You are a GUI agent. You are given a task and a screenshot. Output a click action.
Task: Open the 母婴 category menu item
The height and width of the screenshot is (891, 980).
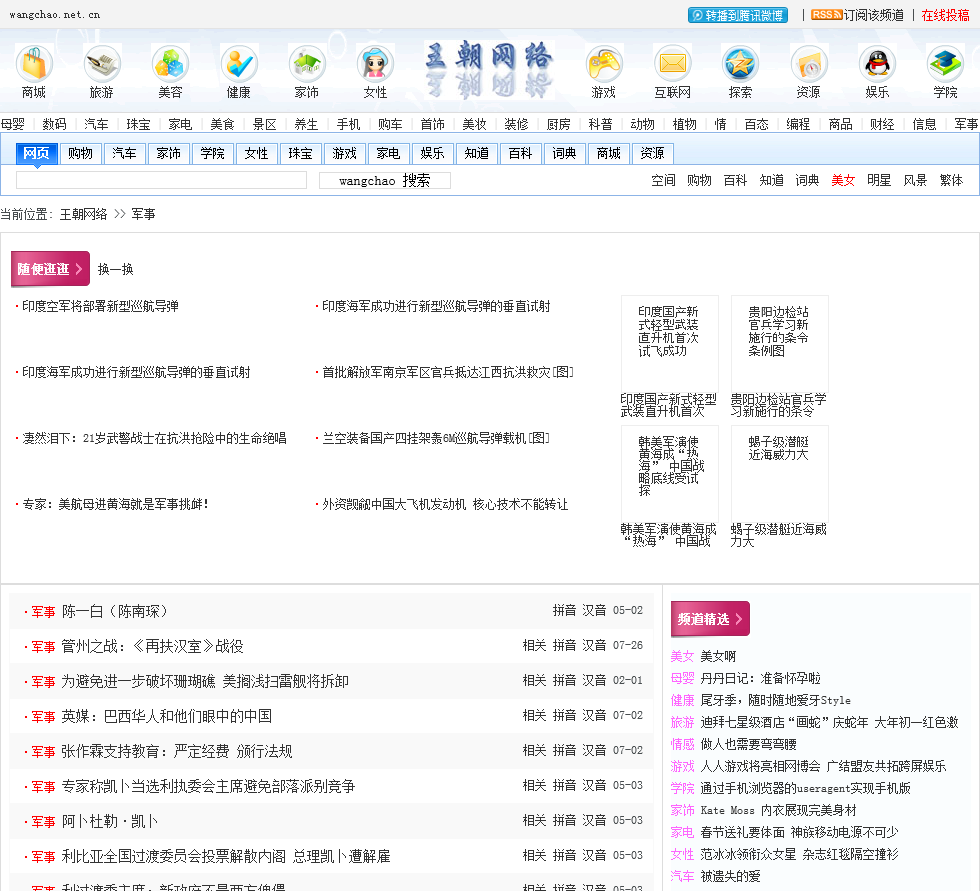[x=12, y=124]
